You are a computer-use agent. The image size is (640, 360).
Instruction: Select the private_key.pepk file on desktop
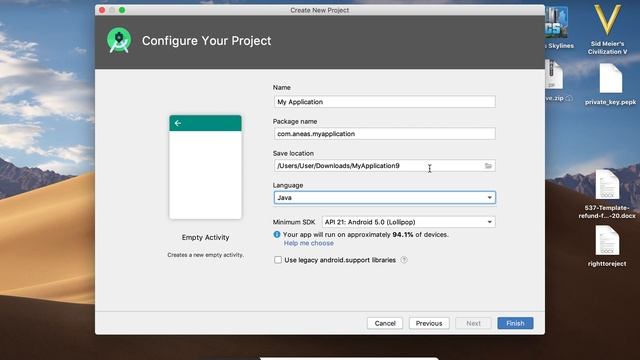[x=611, y=85]
